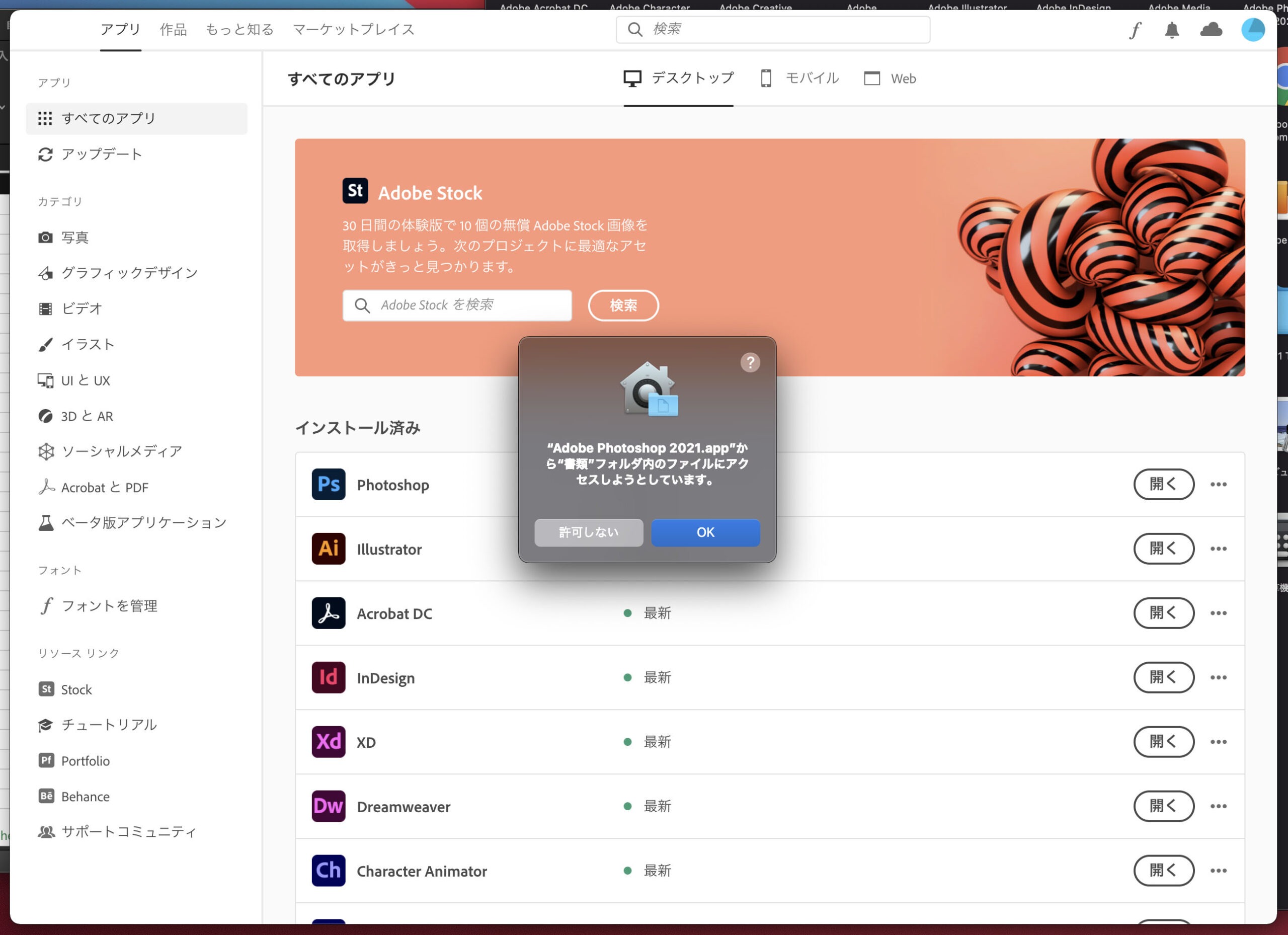Screen dimensions: 1288x935
Task: Click 開く button for Photoshop
Action: tap(1163, 484)
